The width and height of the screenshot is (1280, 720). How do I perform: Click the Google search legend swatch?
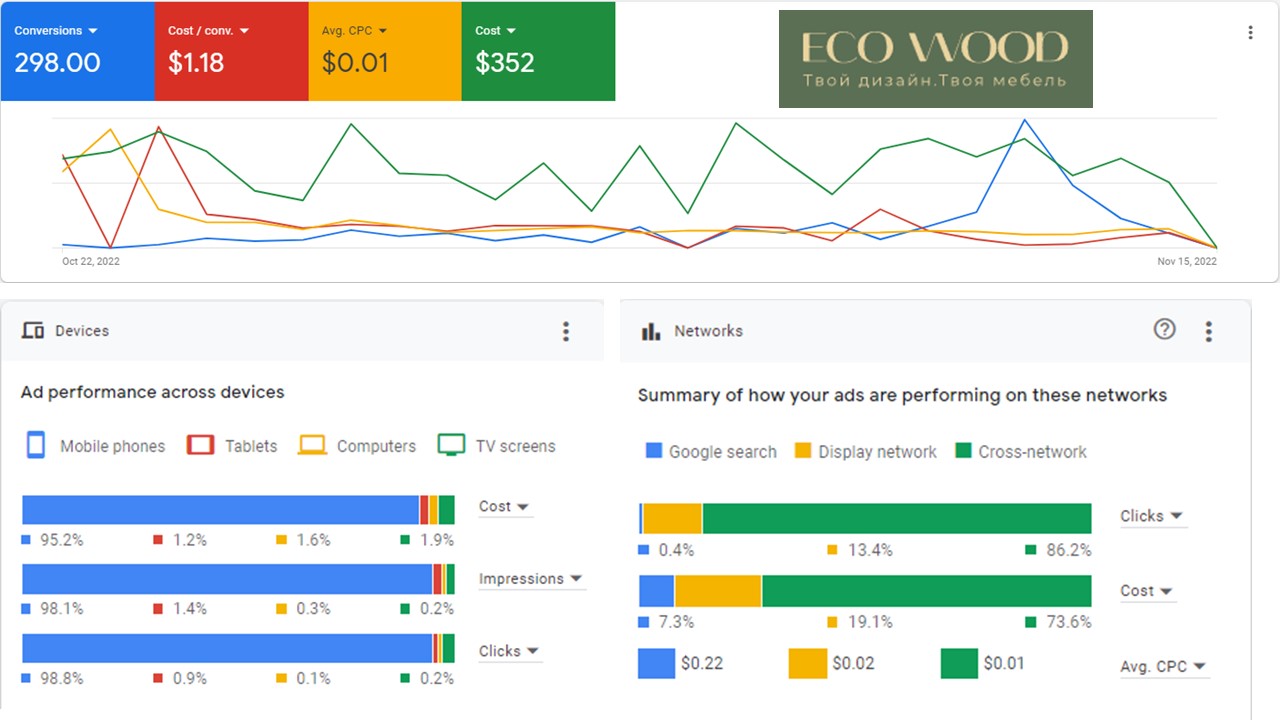point(654,451)
